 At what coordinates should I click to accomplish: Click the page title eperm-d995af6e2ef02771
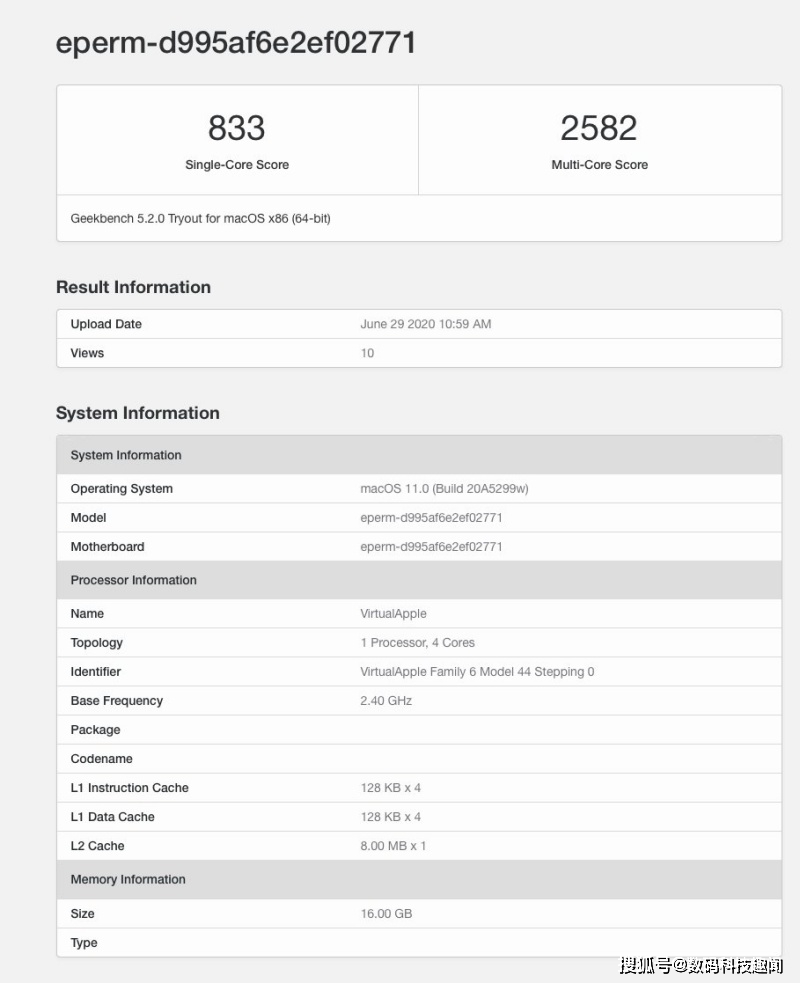coord(236,43)
